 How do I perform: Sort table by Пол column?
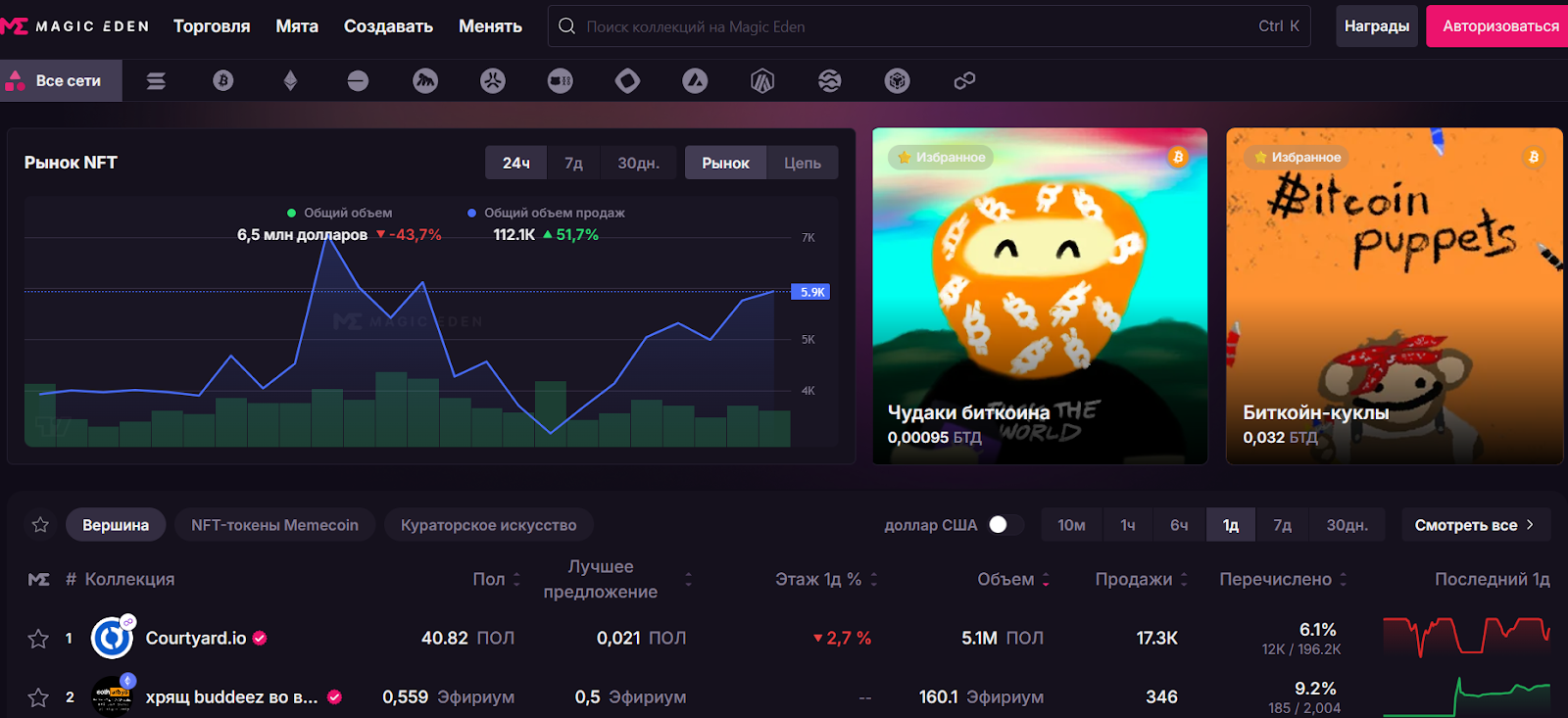[497, 579]
